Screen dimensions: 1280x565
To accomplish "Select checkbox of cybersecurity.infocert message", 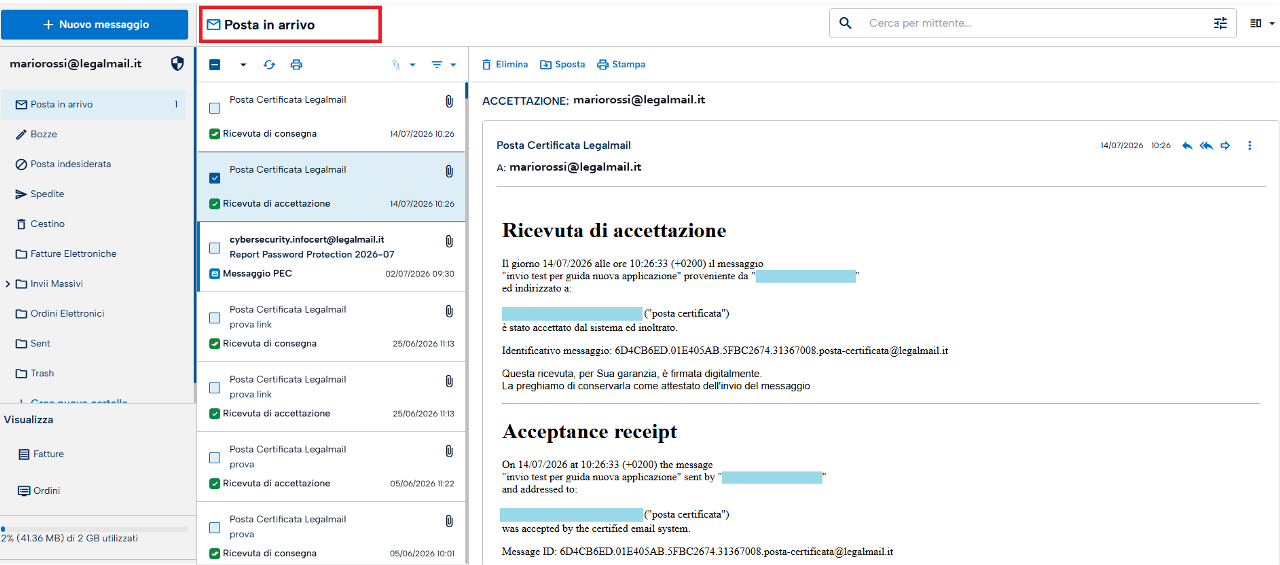I will click(x=215, y=248).
